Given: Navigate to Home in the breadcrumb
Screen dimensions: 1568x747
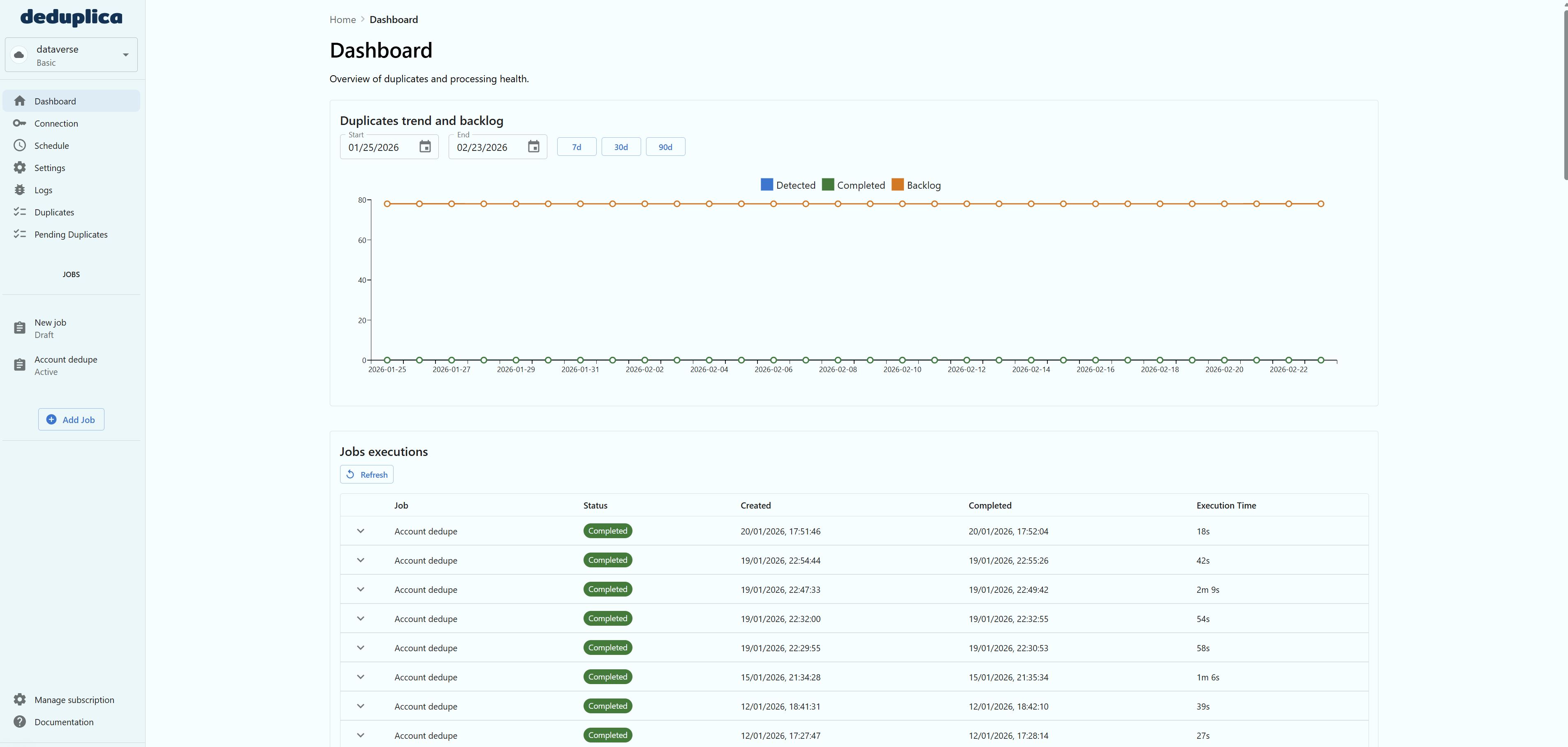Looking at the screenshot, I should point(342,19).
